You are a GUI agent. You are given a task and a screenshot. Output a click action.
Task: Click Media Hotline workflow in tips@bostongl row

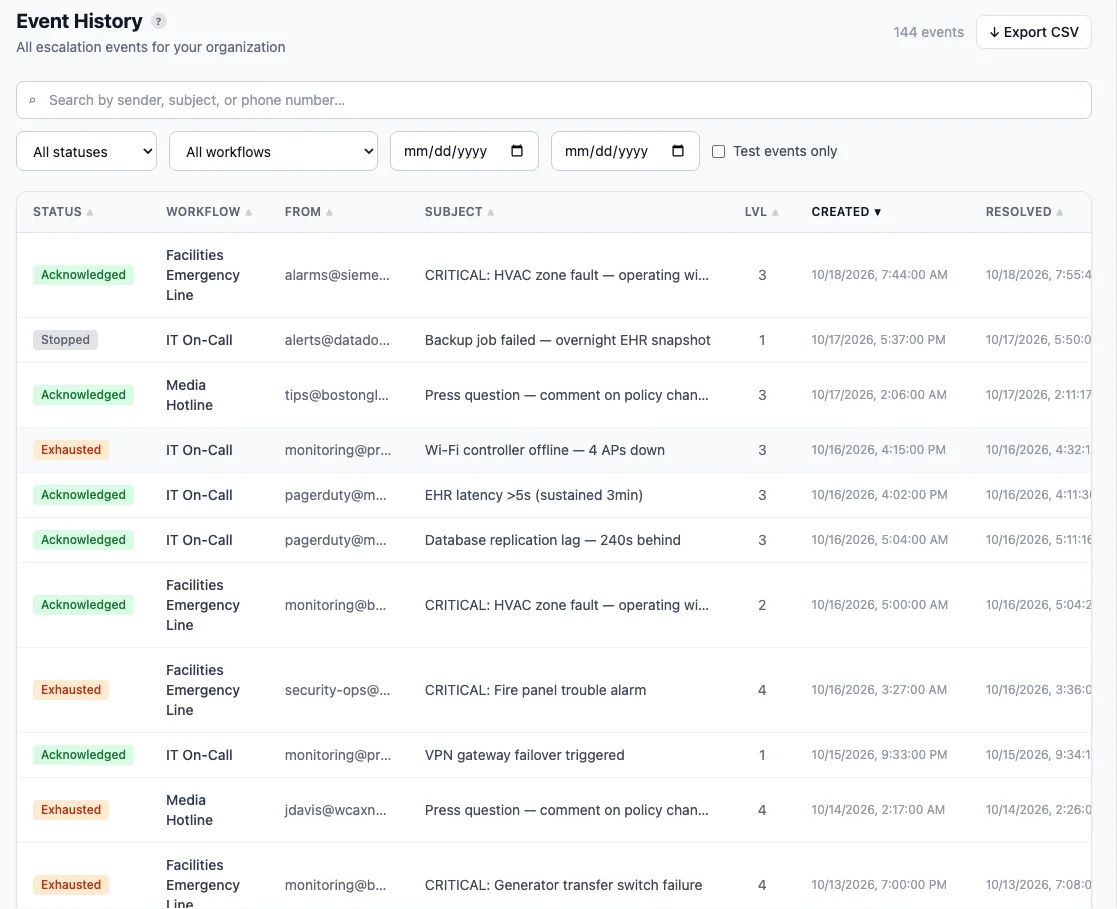click(189, 395)
